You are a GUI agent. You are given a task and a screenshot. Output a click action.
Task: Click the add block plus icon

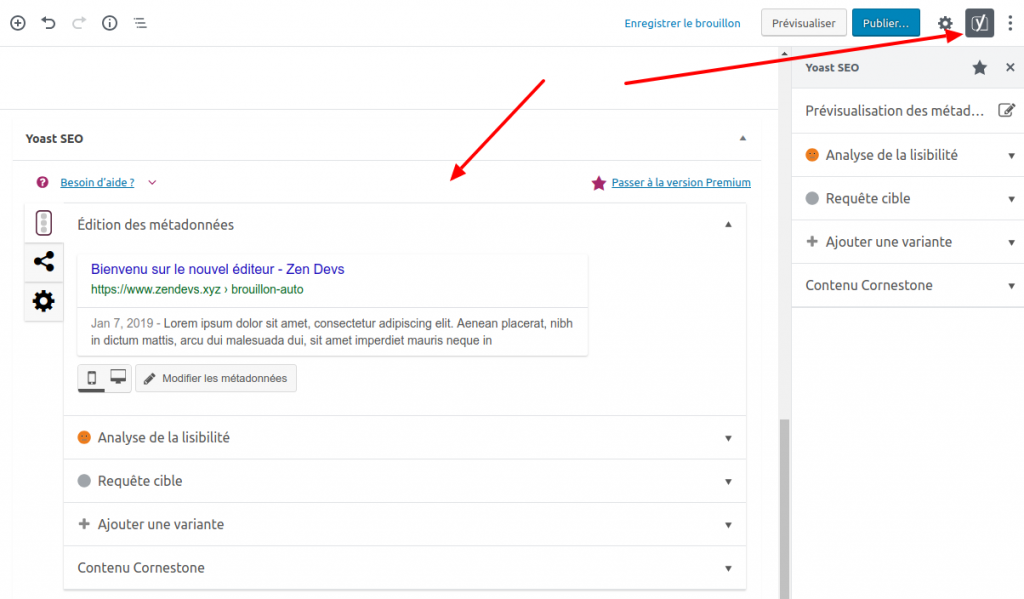[x=18, y=23]
